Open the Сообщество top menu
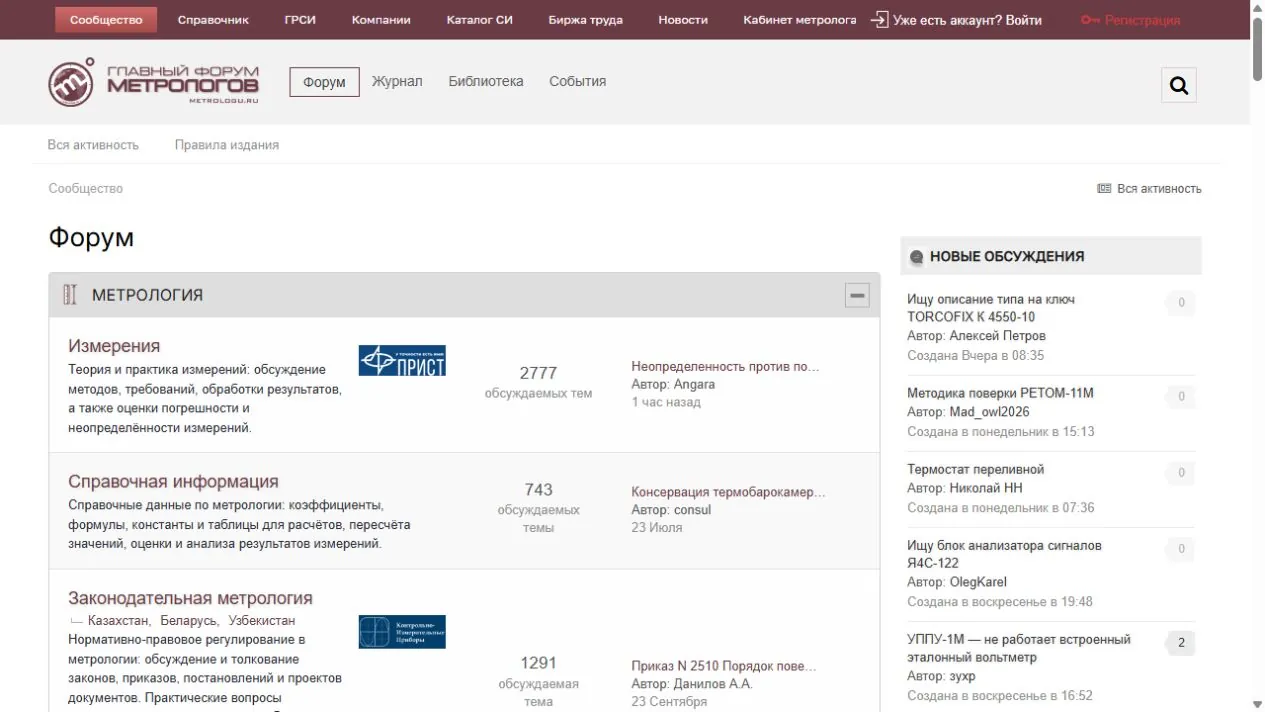 coord(106,20)
